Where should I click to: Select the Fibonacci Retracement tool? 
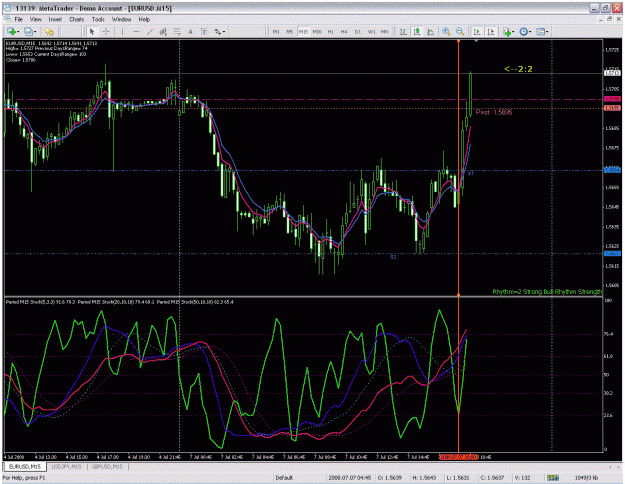(177, 31)
